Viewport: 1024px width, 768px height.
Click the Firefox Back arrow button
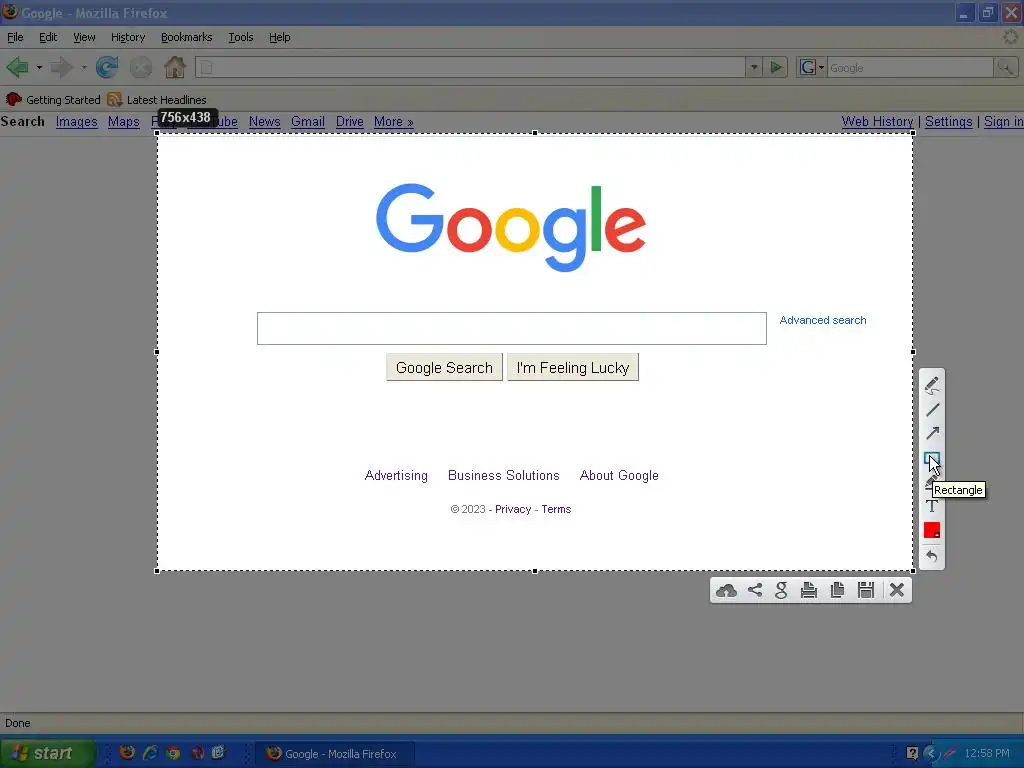coord(18,67)
